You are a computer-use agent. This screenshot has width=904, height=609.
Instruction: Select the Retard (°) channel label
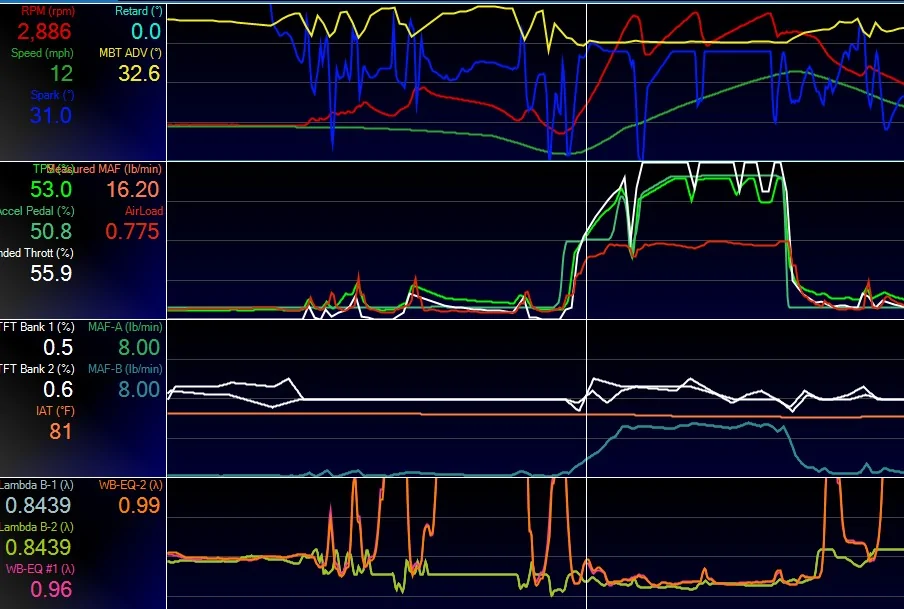pyautogui.click(x=138, y=11)
